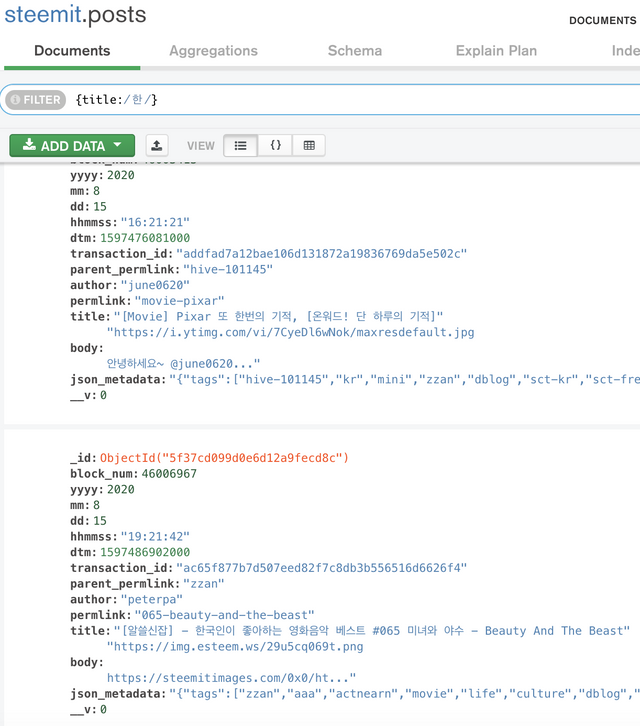Switch to Table view icon
The image size is (640, 726).
(309, 145)
